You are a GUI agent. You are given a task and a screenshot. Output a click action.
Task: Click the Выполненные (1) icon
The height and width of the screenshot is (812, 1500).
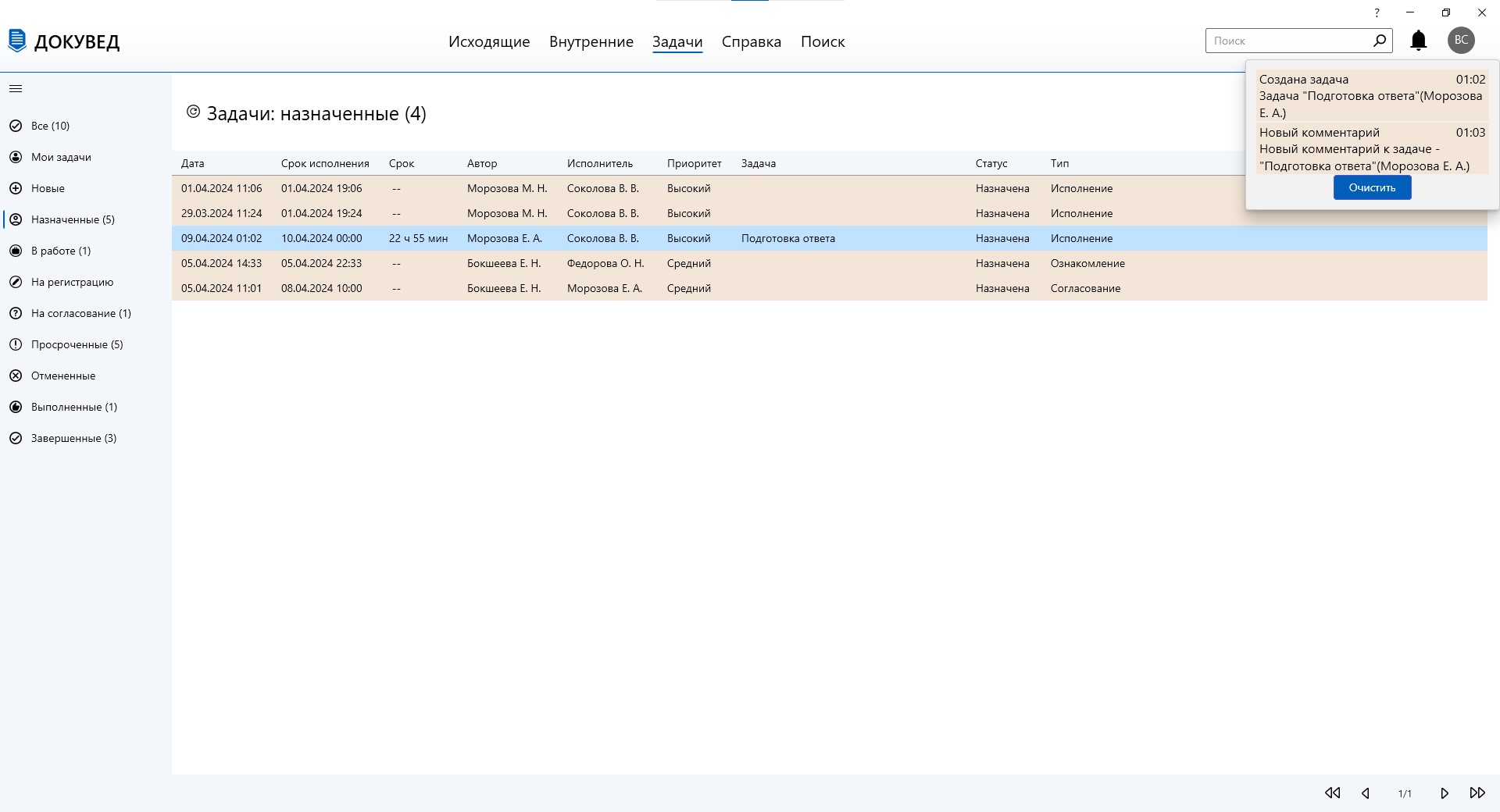16,407
